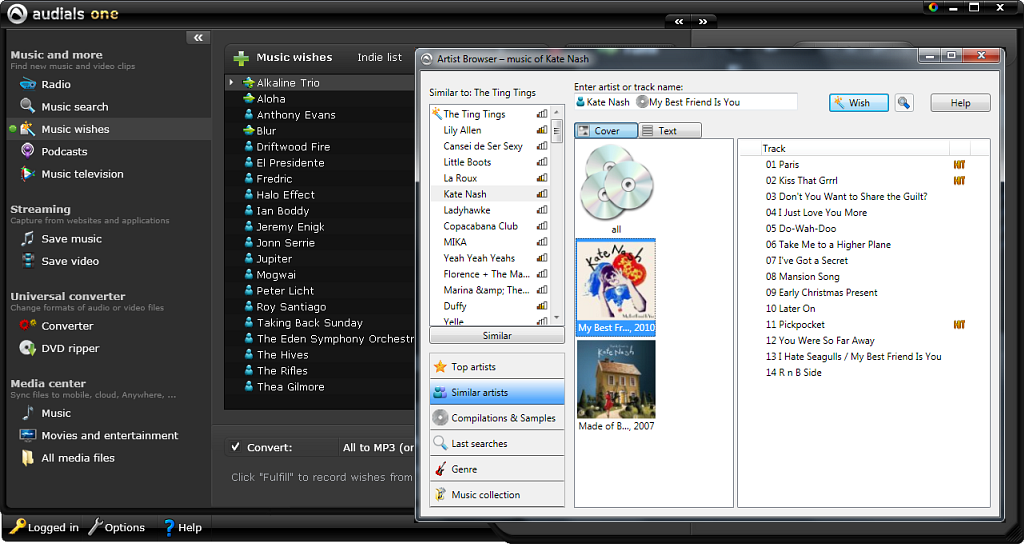Open Music collection category
Image resolution: width=1024 pixels, height=544 pixels.
point(497,494)
